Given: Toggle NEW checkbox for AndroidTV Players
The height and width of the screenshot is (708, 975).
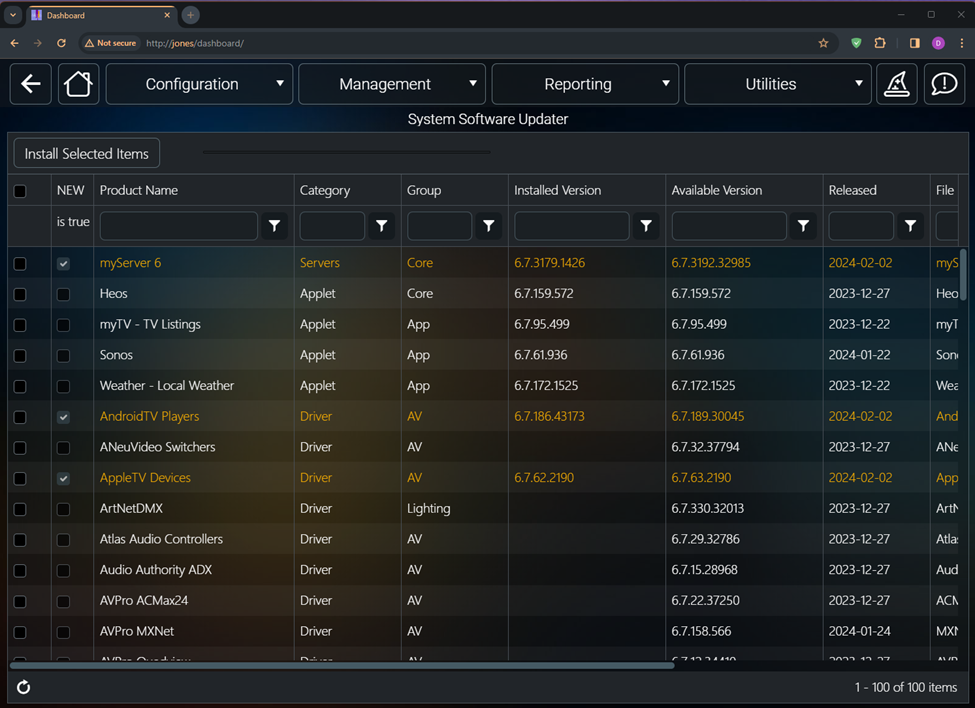Looking at the screenshot, I should click(x=63, y=417).
